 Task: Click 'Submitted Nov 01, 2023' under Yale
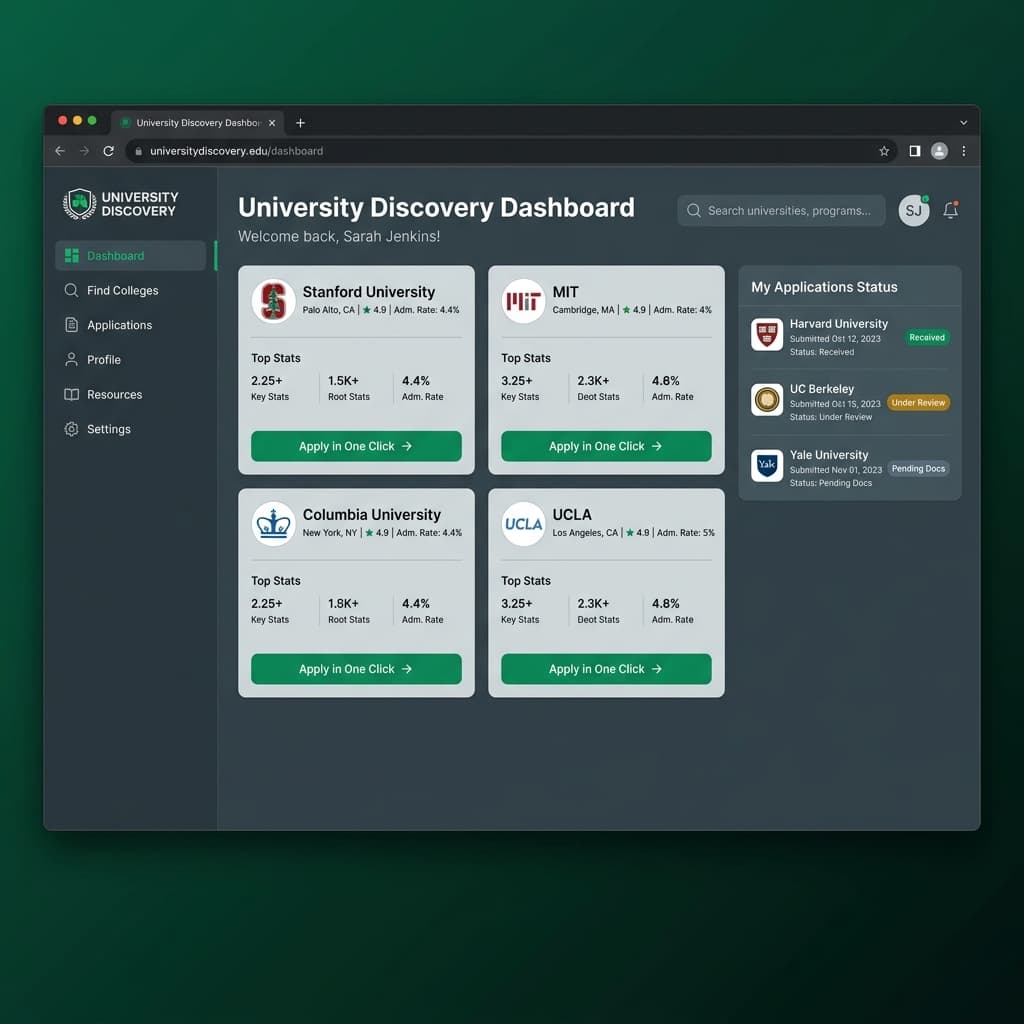click(835, 470)
